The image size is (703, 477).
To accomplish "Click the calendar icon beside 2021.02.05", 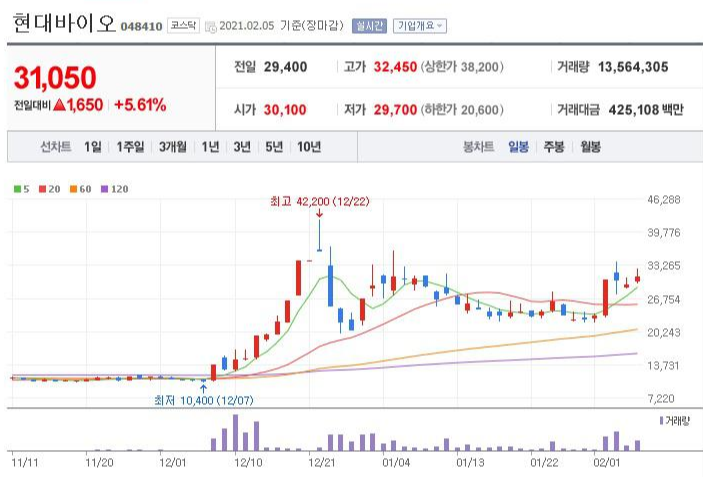I will coord(210,26).
